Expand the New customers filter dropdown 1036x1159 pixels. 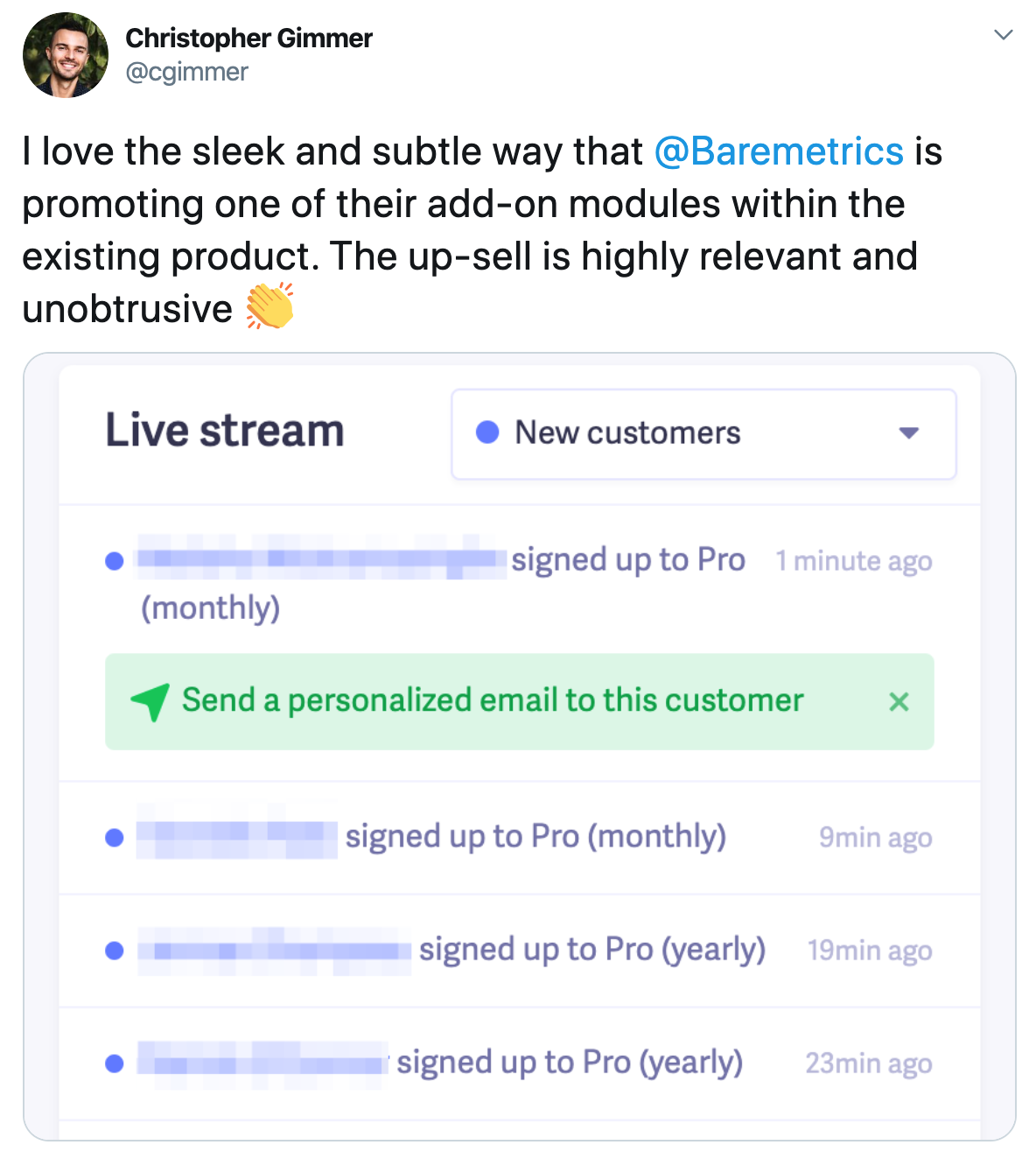[x=703, y=433]
